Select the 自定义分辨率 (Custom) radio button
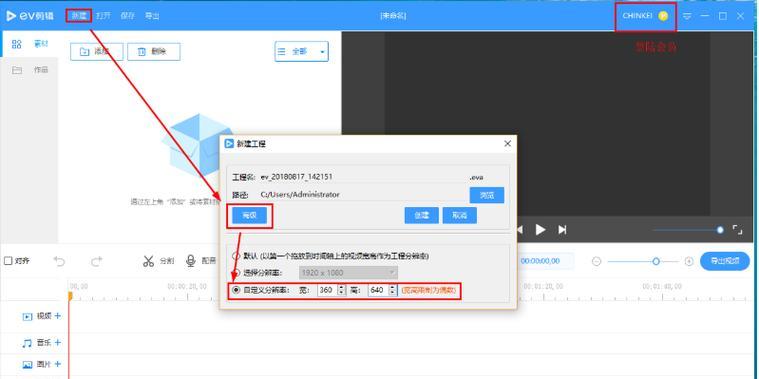 point(236,290)
